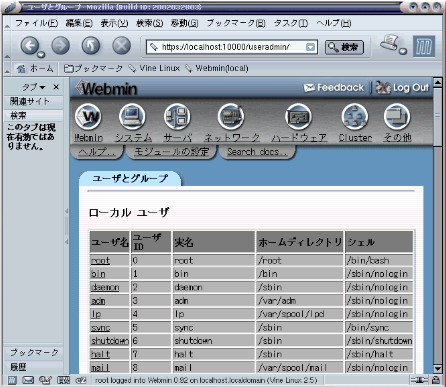Open the Vine Linux bookmark link
The height and width of the screenshot is (387, 446).
(x=155, y=68)
